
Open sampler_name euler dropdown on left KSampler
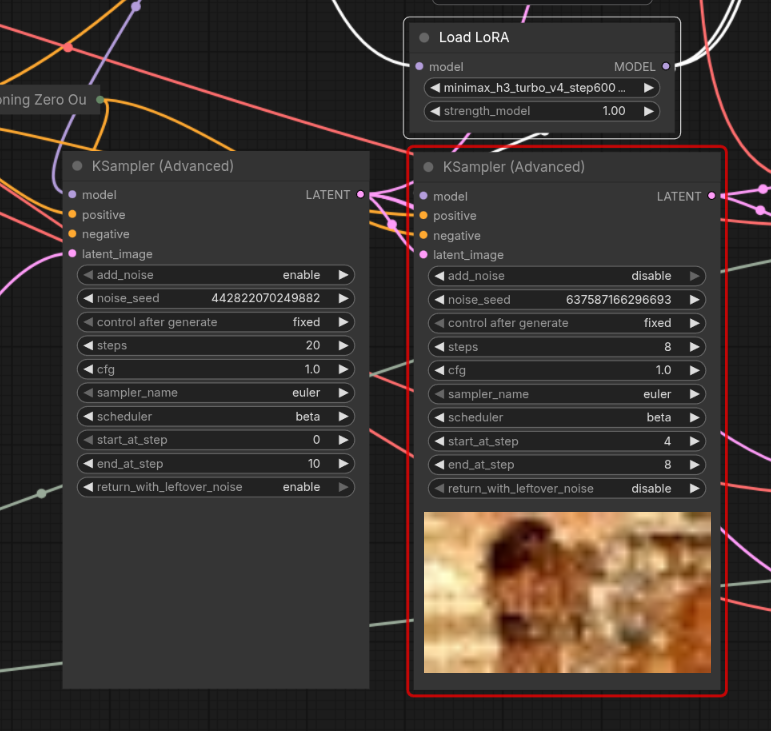pyautogui.click(x=216, y=393)
